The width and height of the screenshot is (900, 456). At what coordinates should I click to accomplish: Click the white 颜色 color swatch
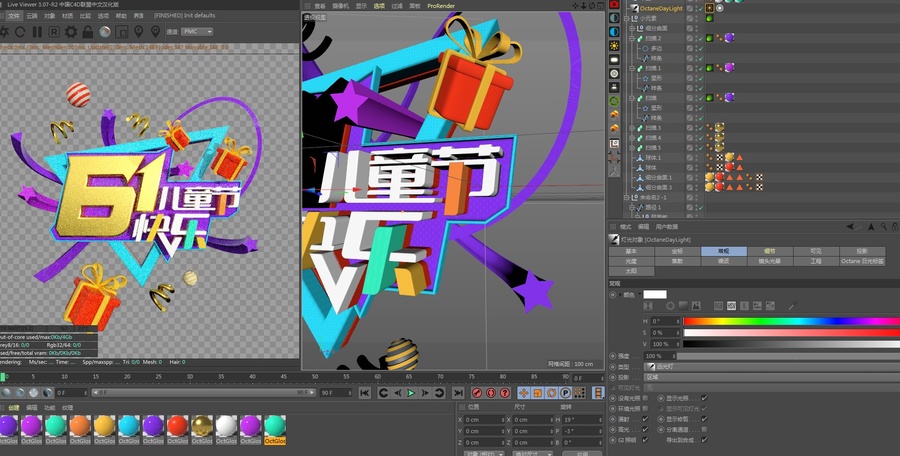[x=655, y=295]
